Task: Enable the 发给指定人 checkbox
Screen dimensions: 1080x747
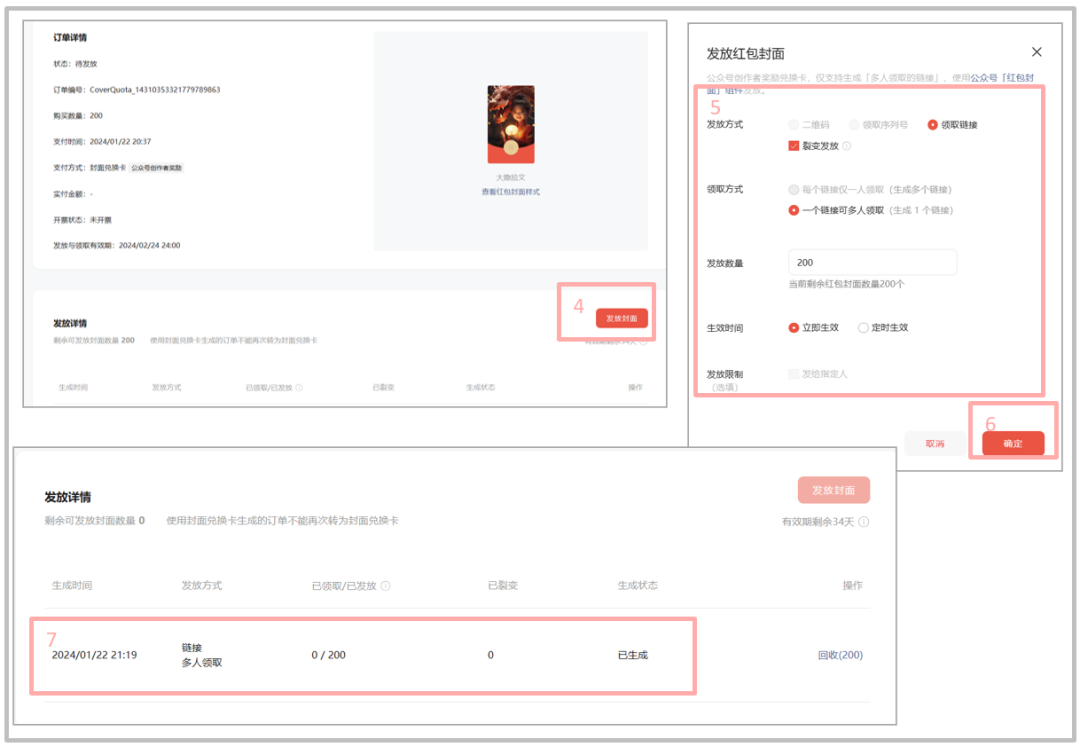Action: [x=794, y=374]
